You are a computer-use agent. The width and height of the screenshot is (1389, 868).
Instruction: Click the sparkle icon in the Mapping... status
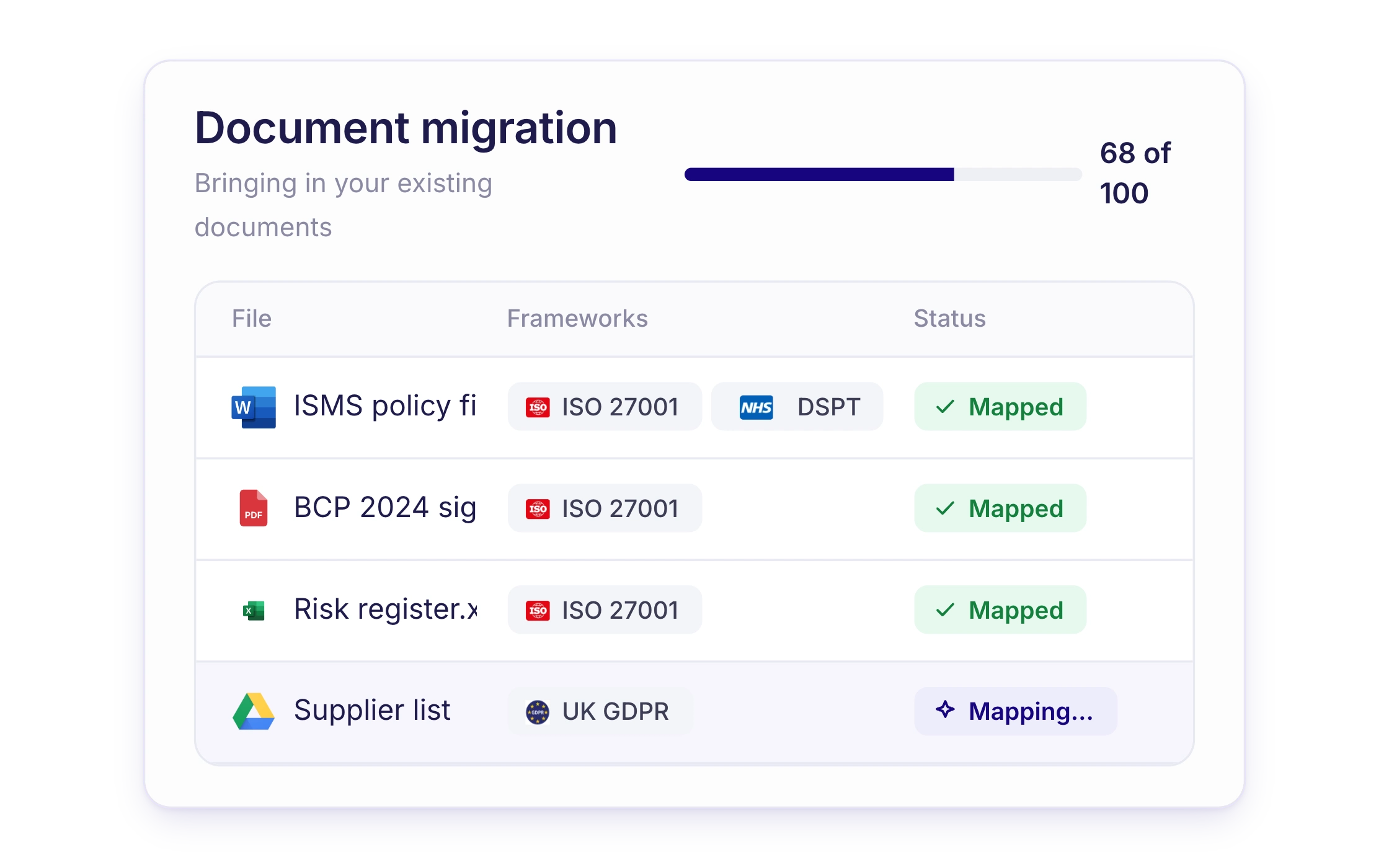click(x=945, y=709)
